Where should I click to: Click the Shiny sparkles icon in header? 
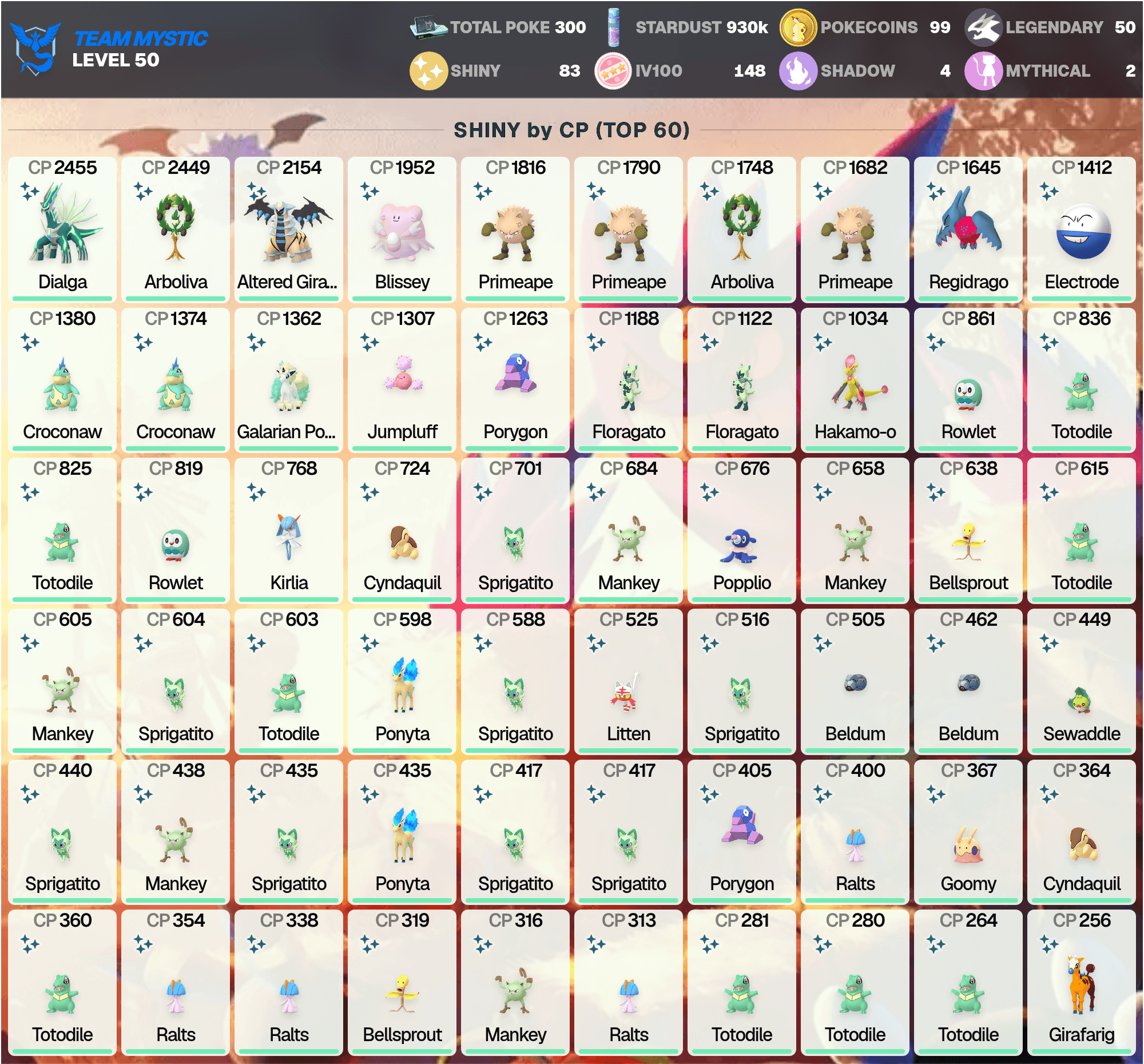[x=428, y=71]
